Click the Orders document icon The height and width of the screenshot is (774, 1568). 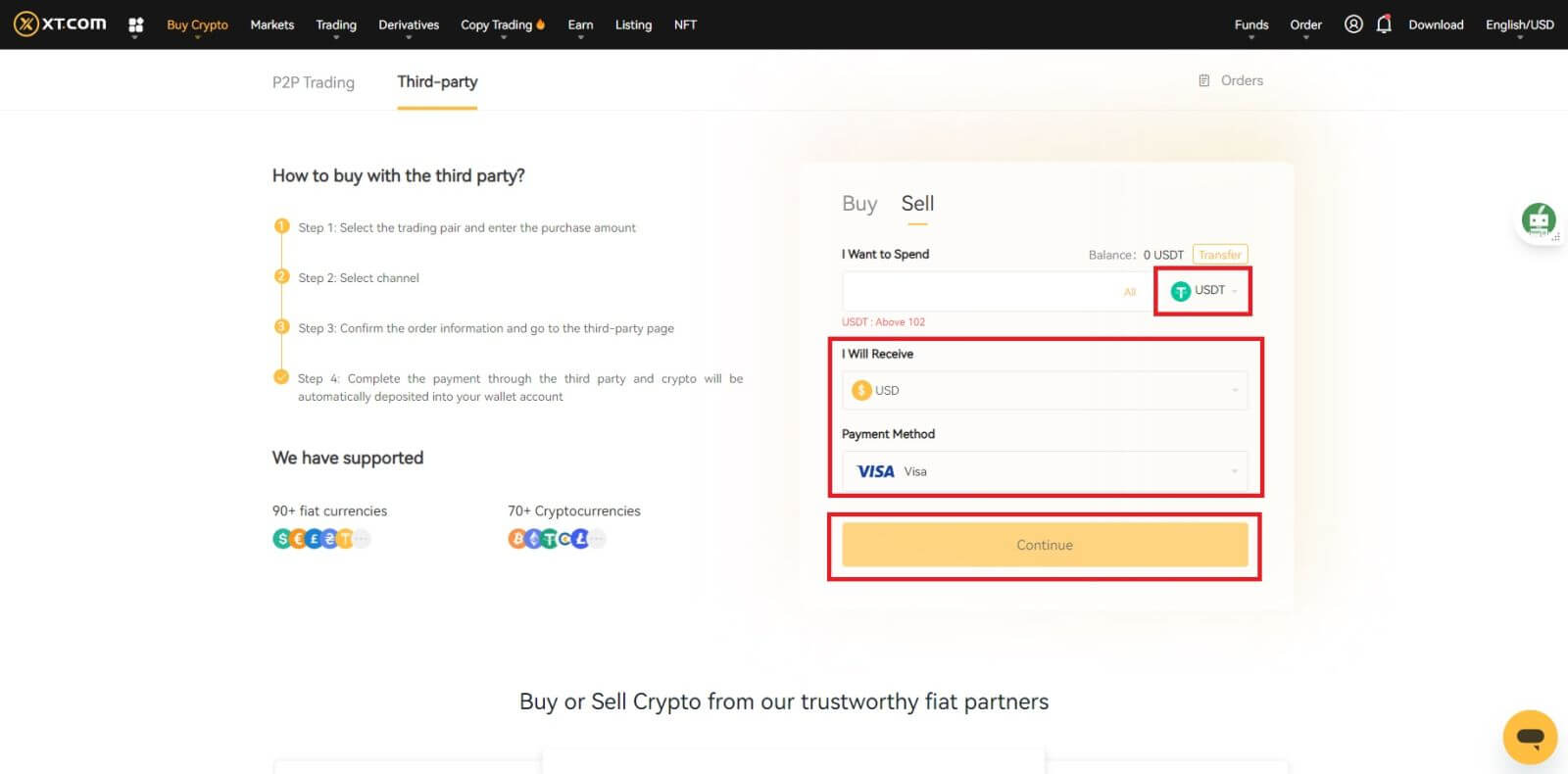click(x=1204, y=80)
